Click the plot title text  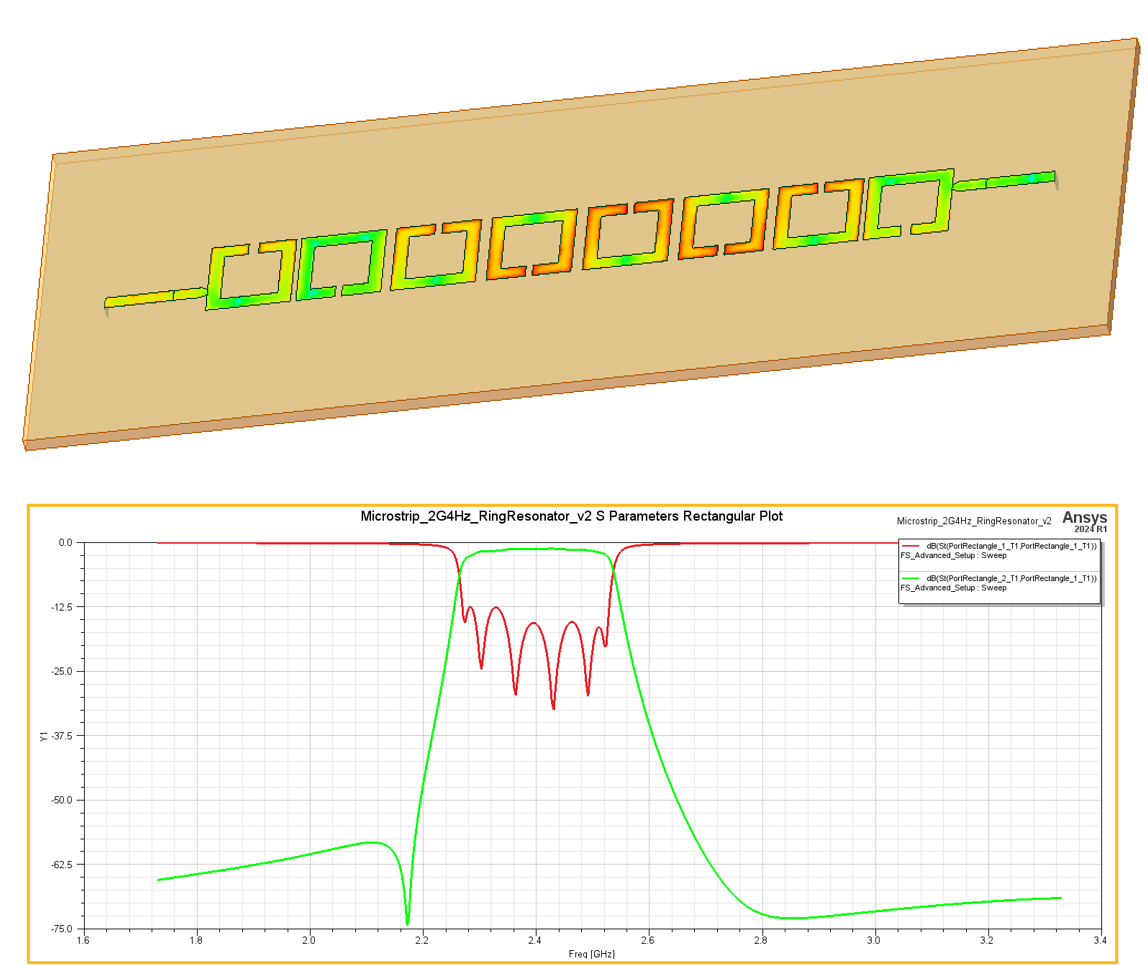tap(573, 517)
